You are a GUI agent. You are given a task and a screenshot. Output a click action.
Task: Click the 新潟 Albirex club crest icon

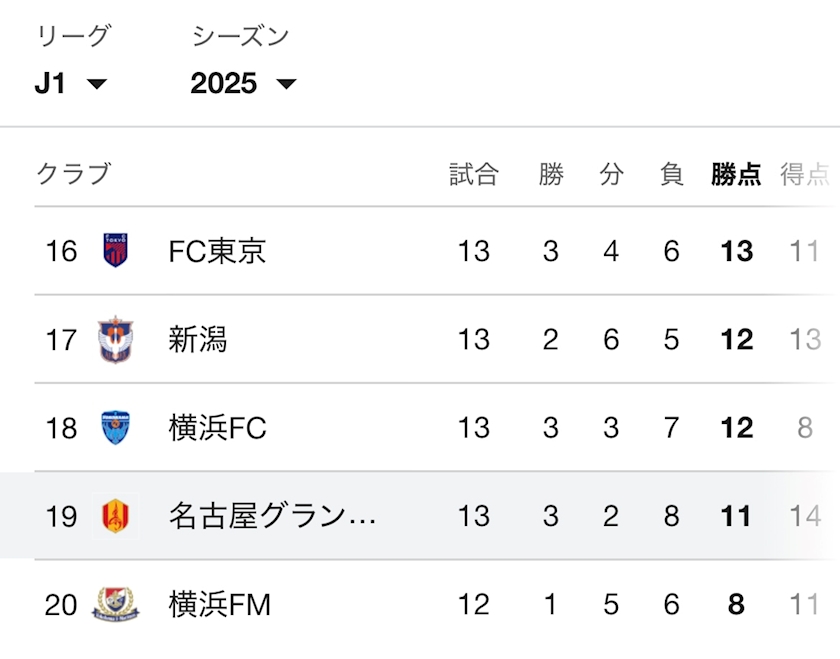(115, 339)
